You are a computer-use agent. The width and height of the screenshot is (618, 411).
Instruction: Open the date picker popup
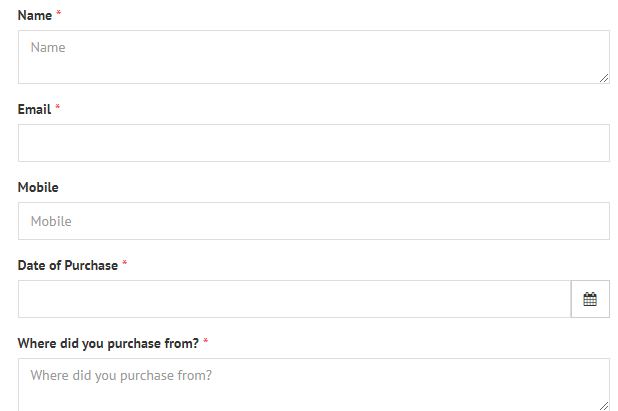(590, 299)
